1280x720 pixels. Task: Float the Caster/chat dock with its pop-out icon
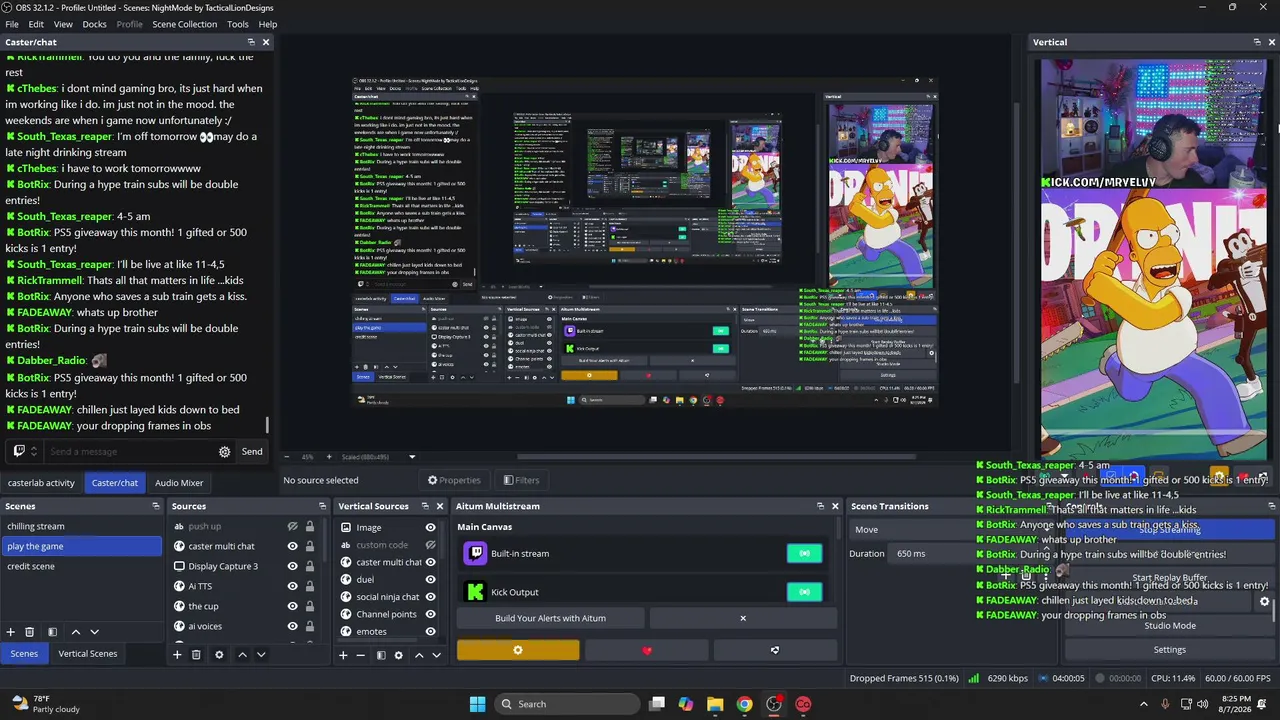251,42
